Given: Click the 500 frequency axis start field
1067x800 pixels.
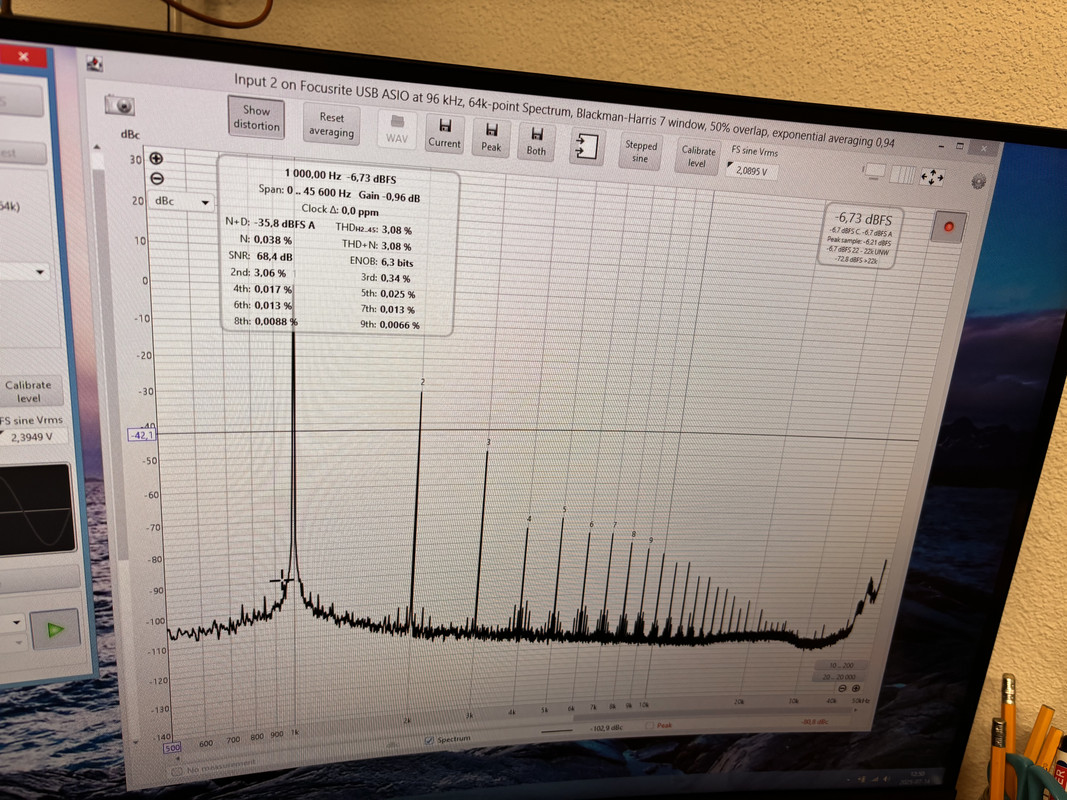Looking at the screenshot, I should pos(171,748).
